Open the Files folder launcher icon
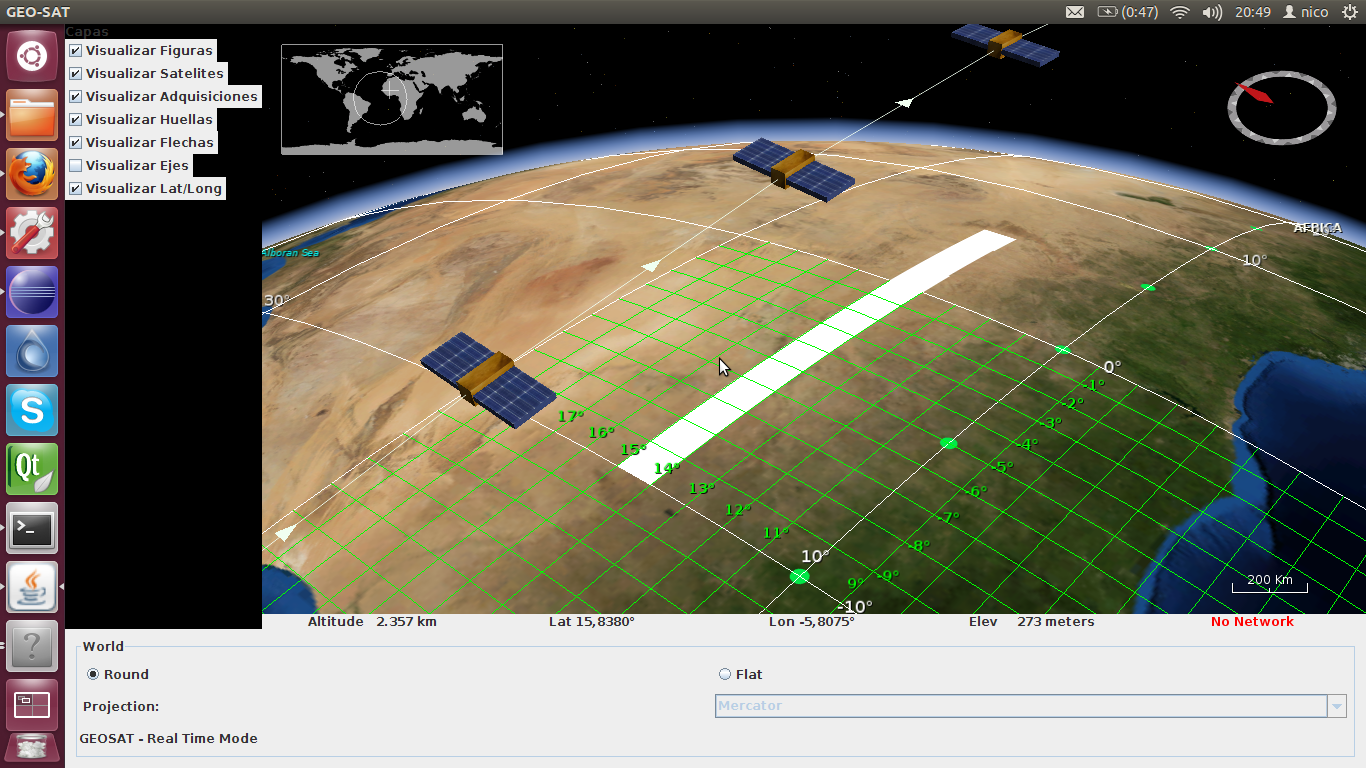Image resolution: width=1366 pixels, height=768 pixels. click(32, 115)
